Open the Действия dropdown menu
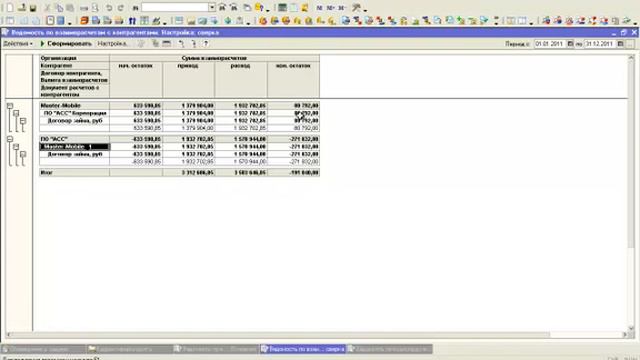 (x=18, y=43)
